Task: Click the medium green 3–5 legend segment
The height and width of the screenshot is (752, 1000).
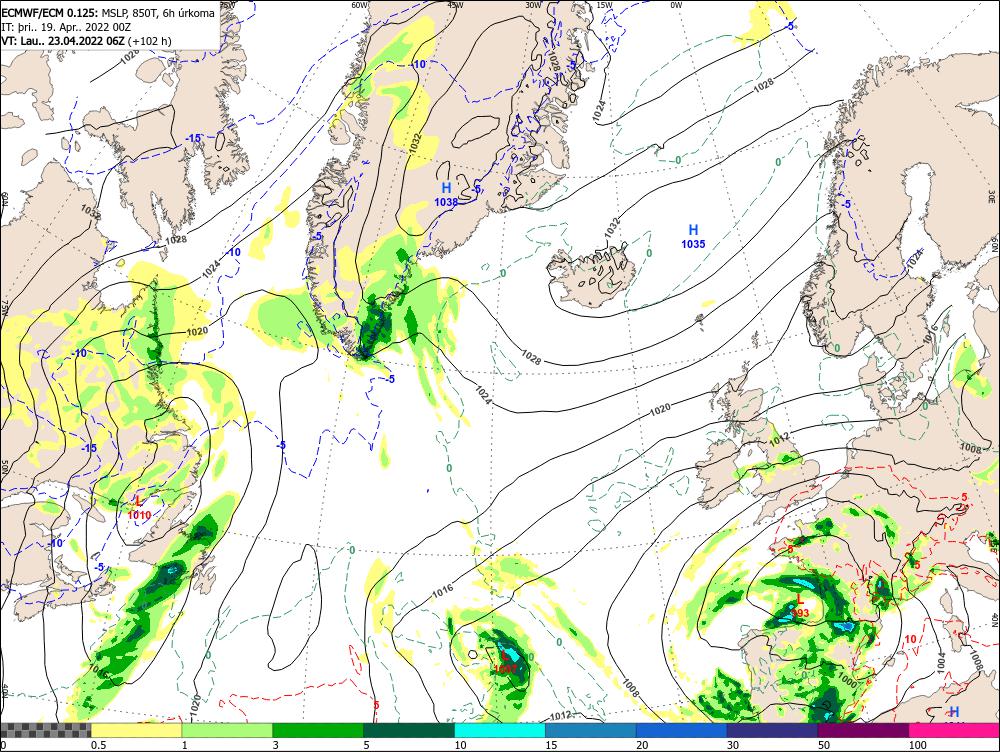Action: click(x=318, y=730)
